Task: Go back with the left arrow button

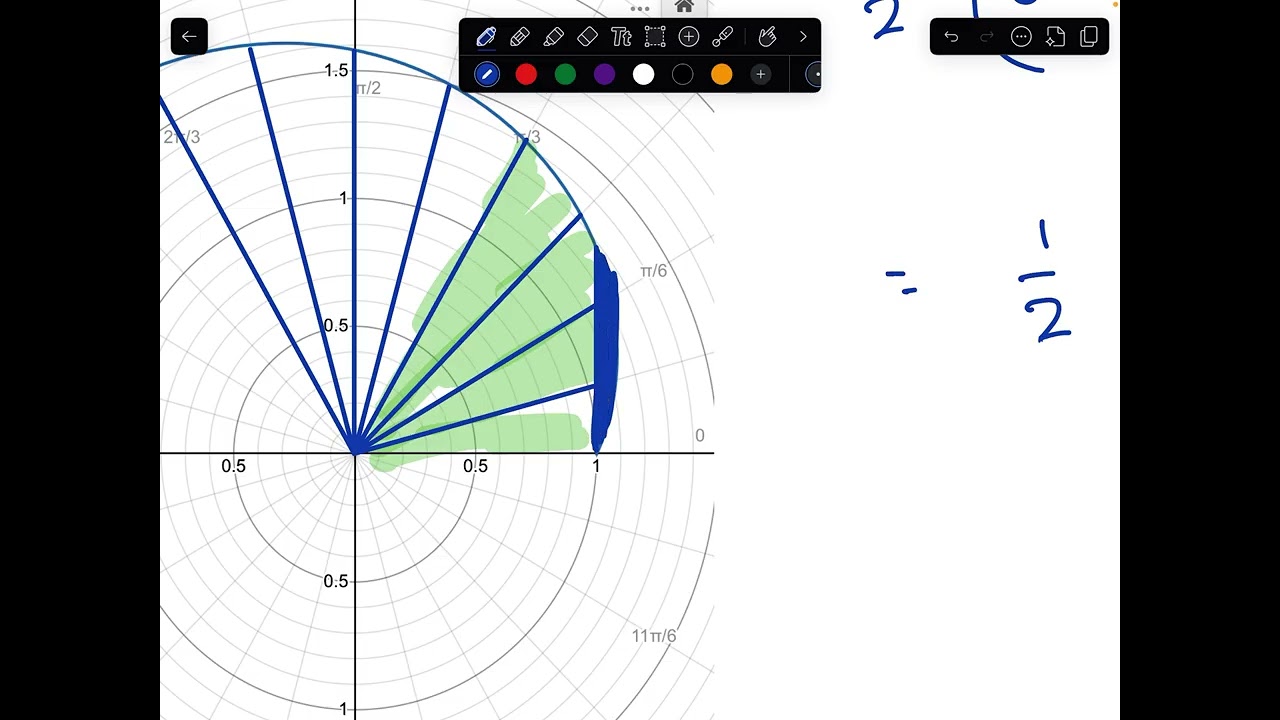Action: [189, 37]
